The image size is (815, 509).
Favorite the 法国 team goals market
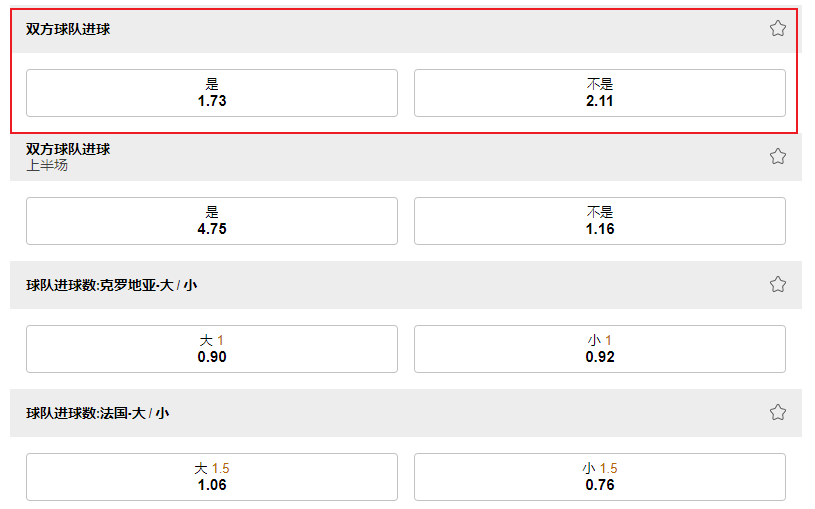click(x=778, y=412)
